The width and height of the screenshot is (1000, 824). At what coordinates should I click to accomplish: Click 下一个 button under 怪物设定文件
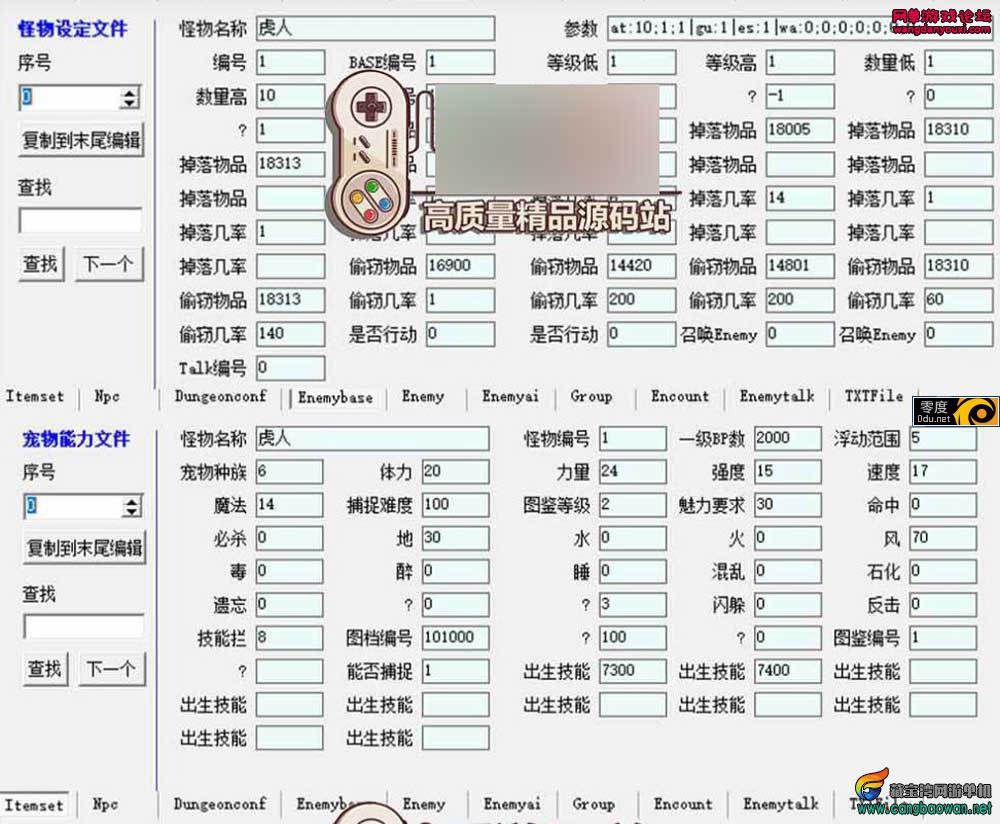click(x=108, y=264)
